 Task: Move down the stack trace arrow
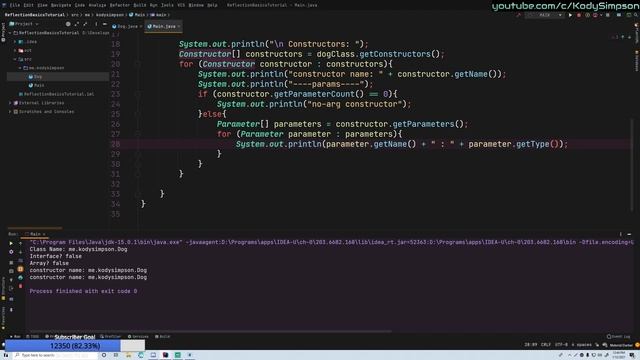point(20,252)
